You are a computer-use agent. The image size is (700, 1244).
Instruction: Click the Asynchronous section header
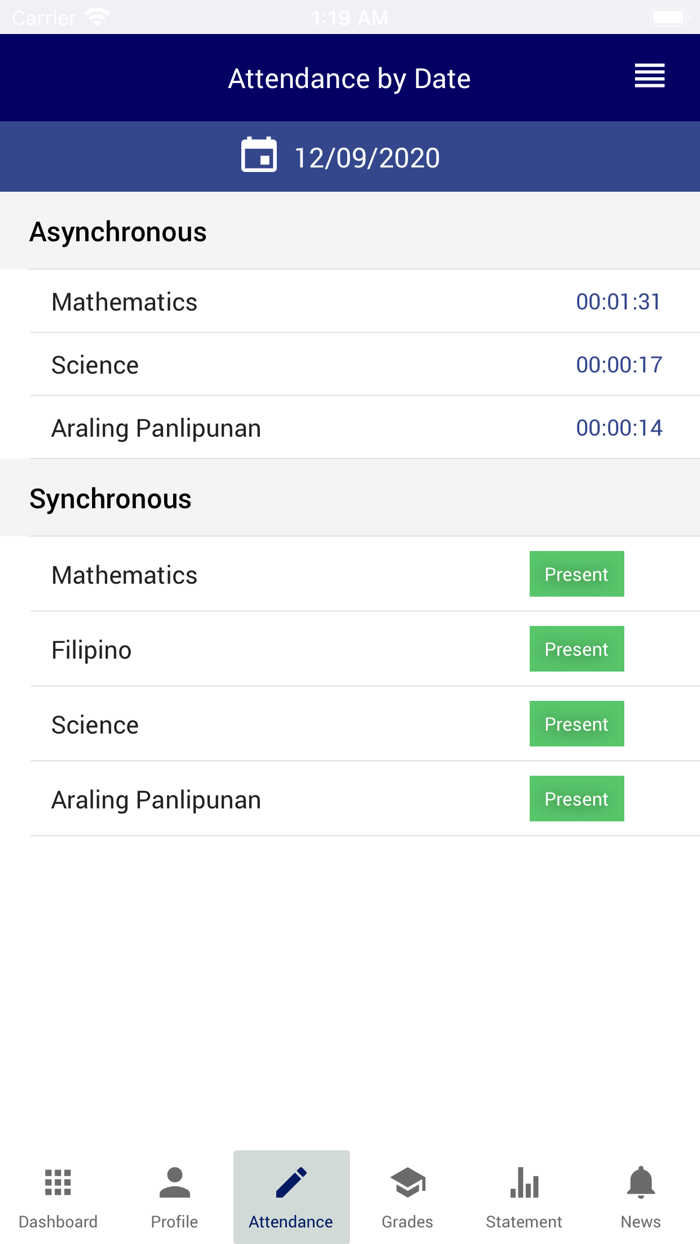coord(118,232)
